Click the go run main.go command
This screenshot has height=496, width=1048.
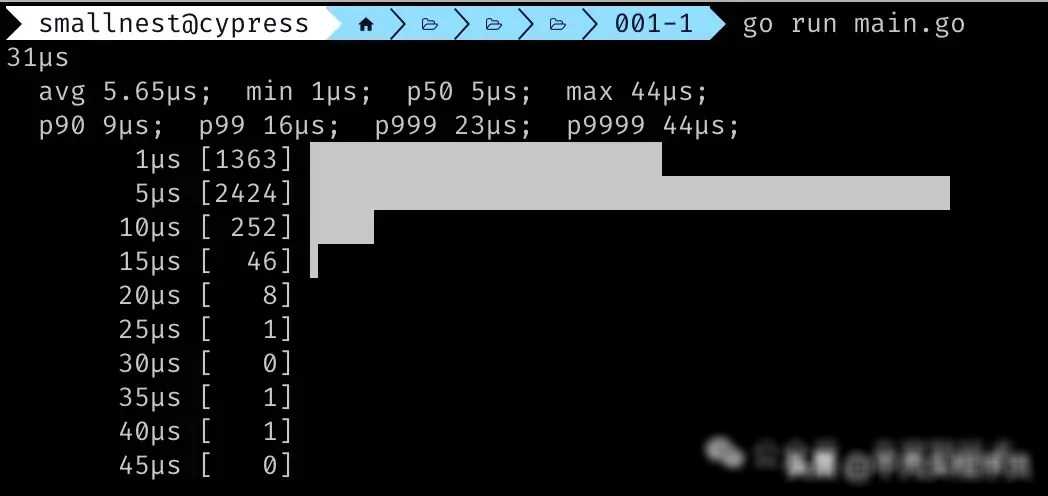coord(854,25)
